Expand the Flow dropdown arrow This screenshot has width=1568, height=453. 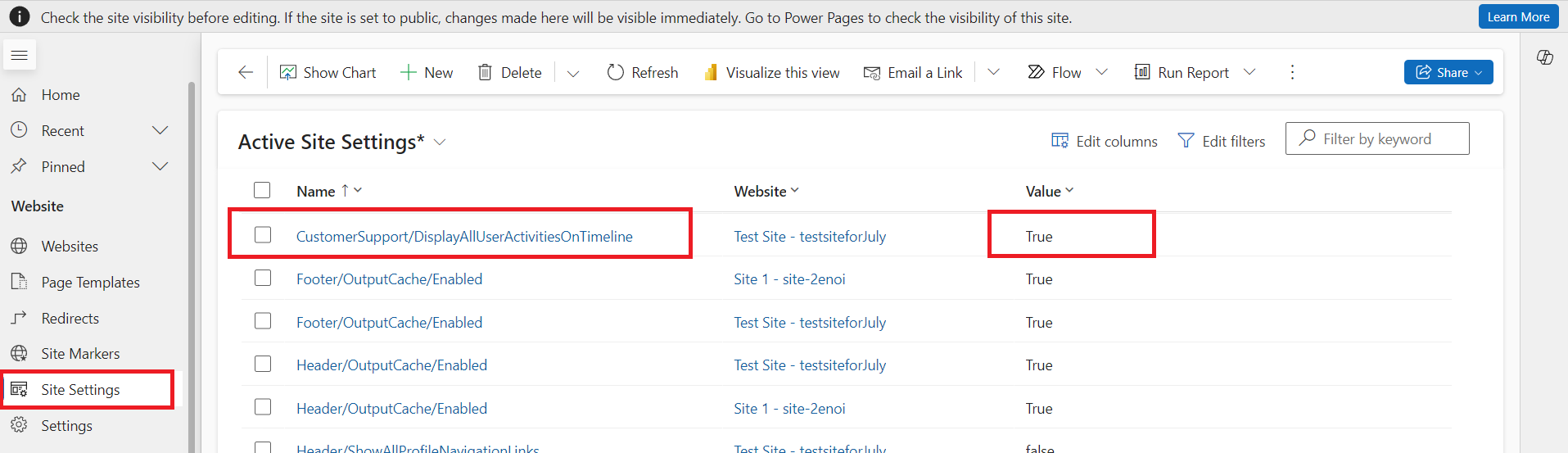click(x=1101, y=72)
